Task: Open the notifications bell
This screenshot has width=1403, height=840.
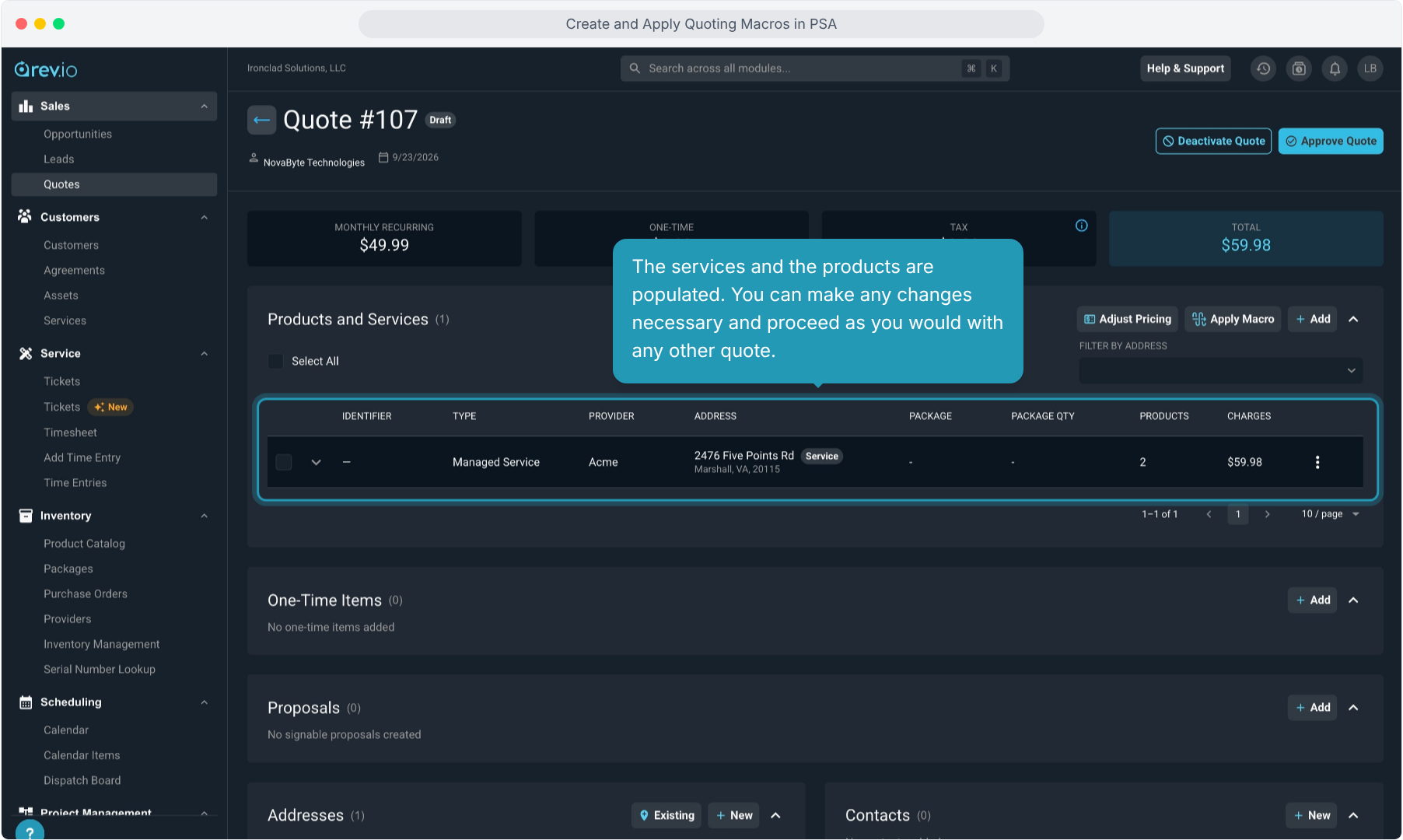Action: [x=1335, y=68]
